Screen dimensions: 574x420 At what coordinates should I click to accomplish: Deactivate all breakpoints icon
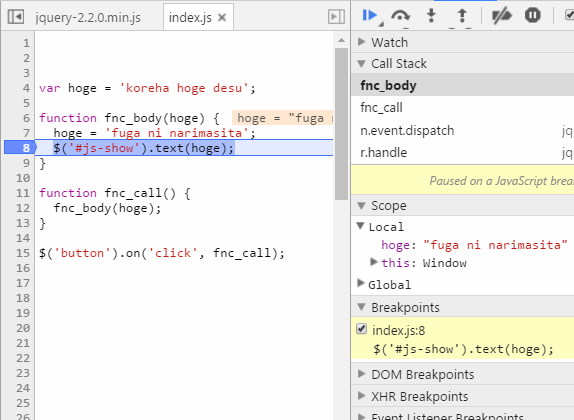click(501, 16)
